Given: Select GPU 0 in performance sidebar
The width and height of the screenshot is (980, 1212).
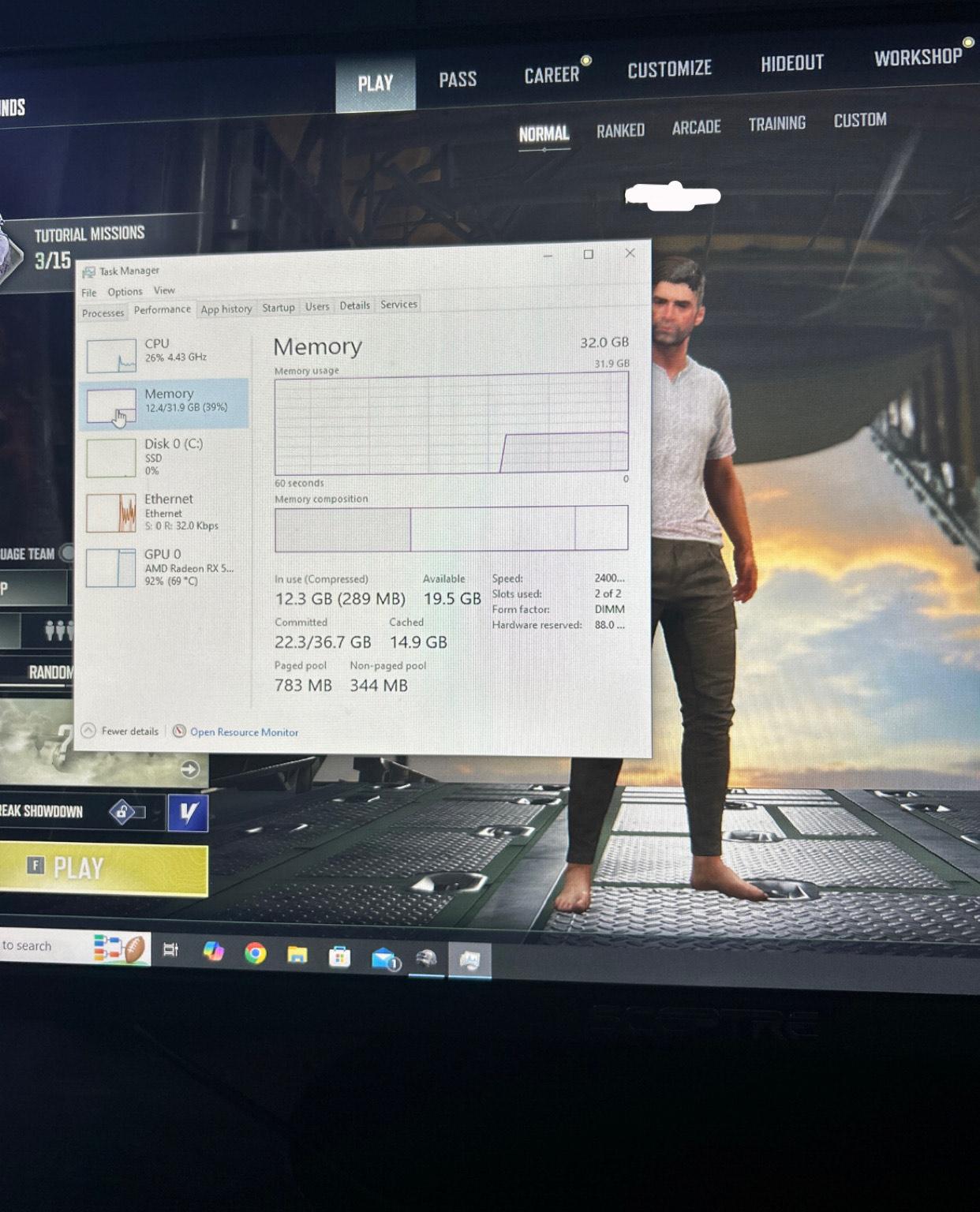Looking at the screenshot, I should (x=163, y=567).
